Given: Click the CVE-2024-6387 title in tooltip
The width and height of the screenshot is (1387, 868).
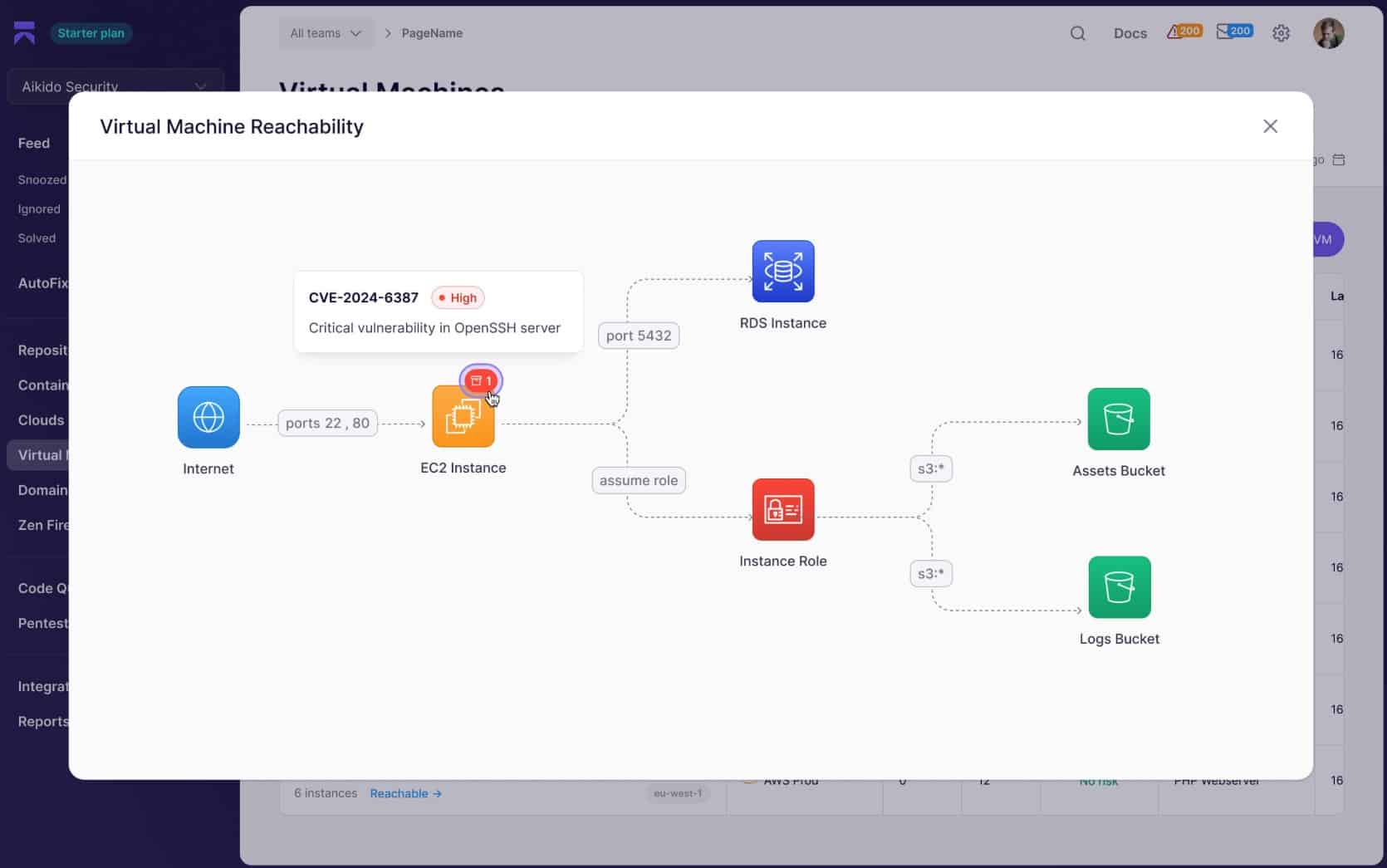Looking at the screenshot, I should pos(364,297).
